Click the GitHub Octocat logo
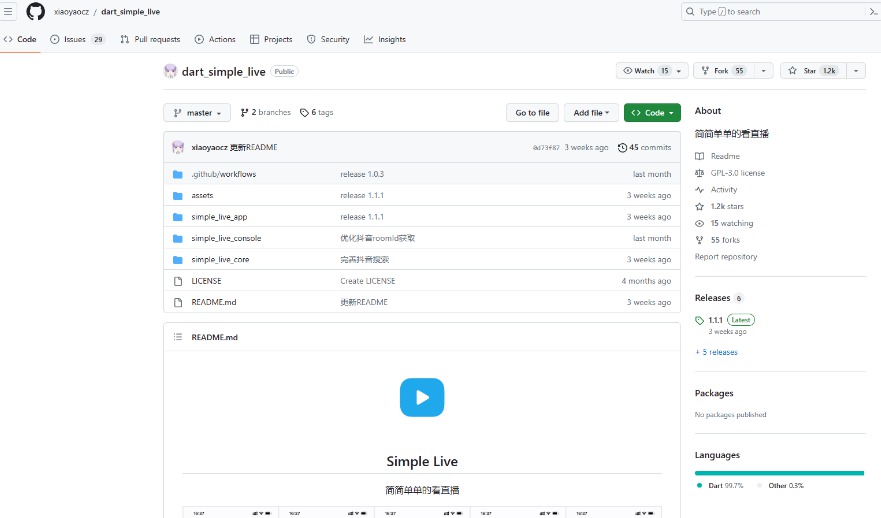Viewport: 881px width, 518px height. pyautogui.click(x=35, y=11)
